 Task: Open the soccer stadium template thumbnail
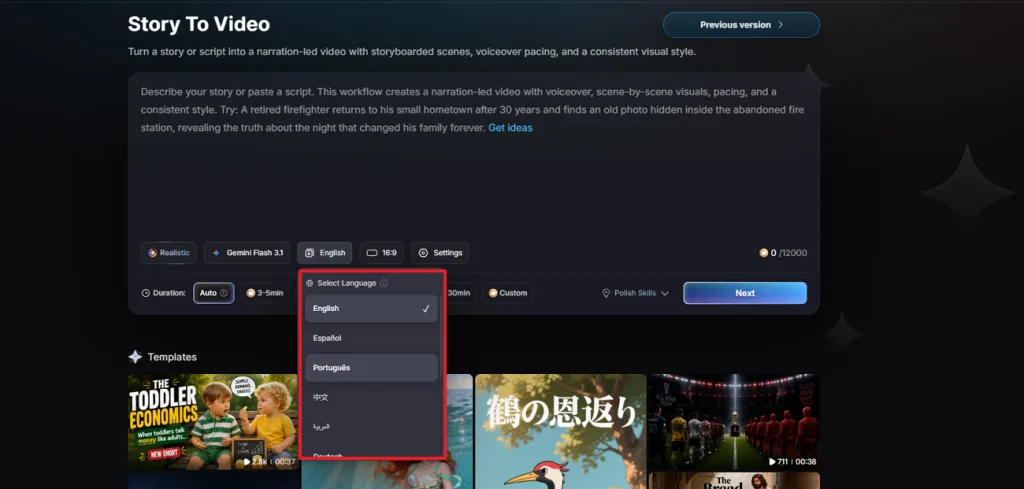733,421
